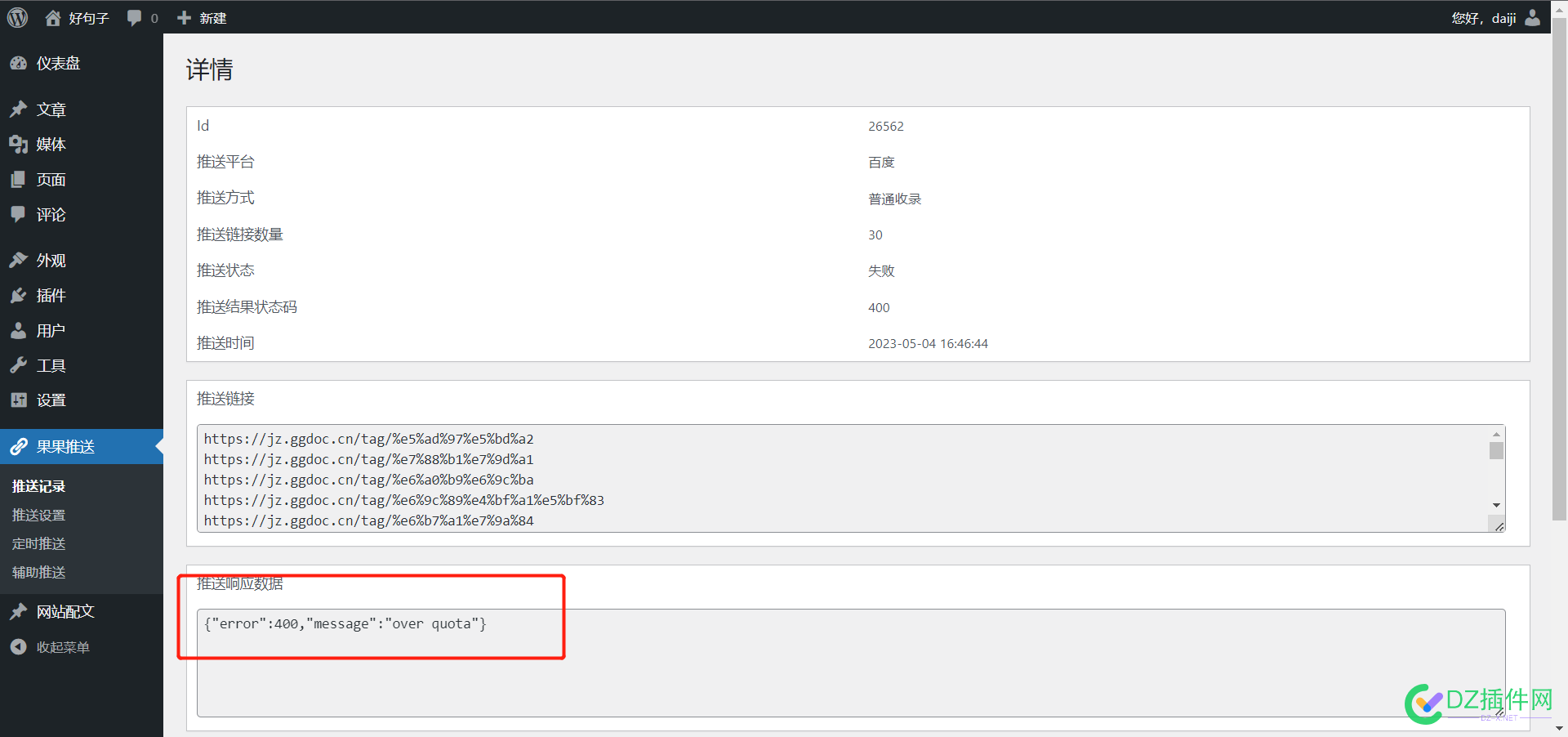
Task: Open user avatar icon for daiji
Action: pos(1532,17)
